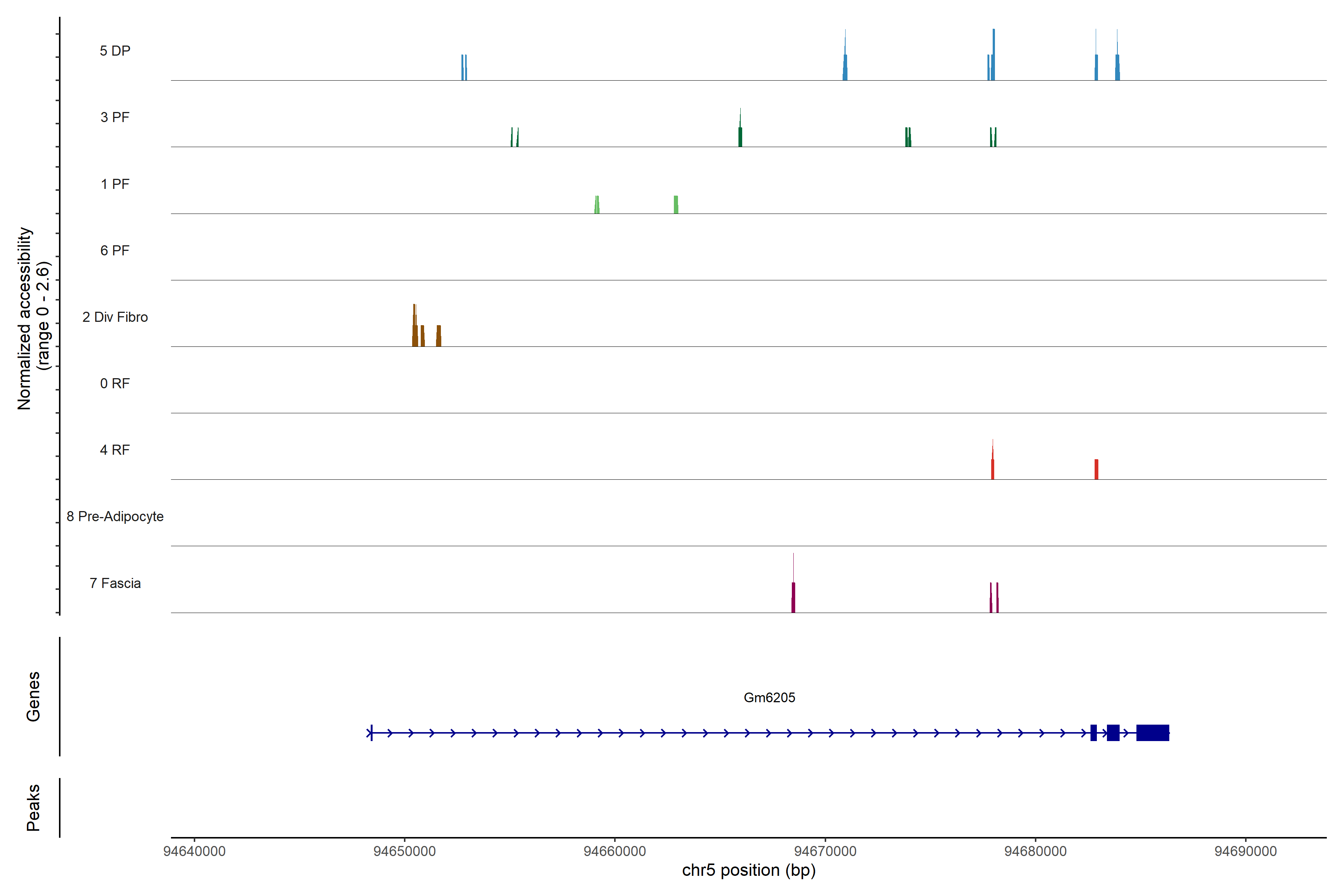
Task: Click the 7 Fascia track label
Action: coord(115,583)
